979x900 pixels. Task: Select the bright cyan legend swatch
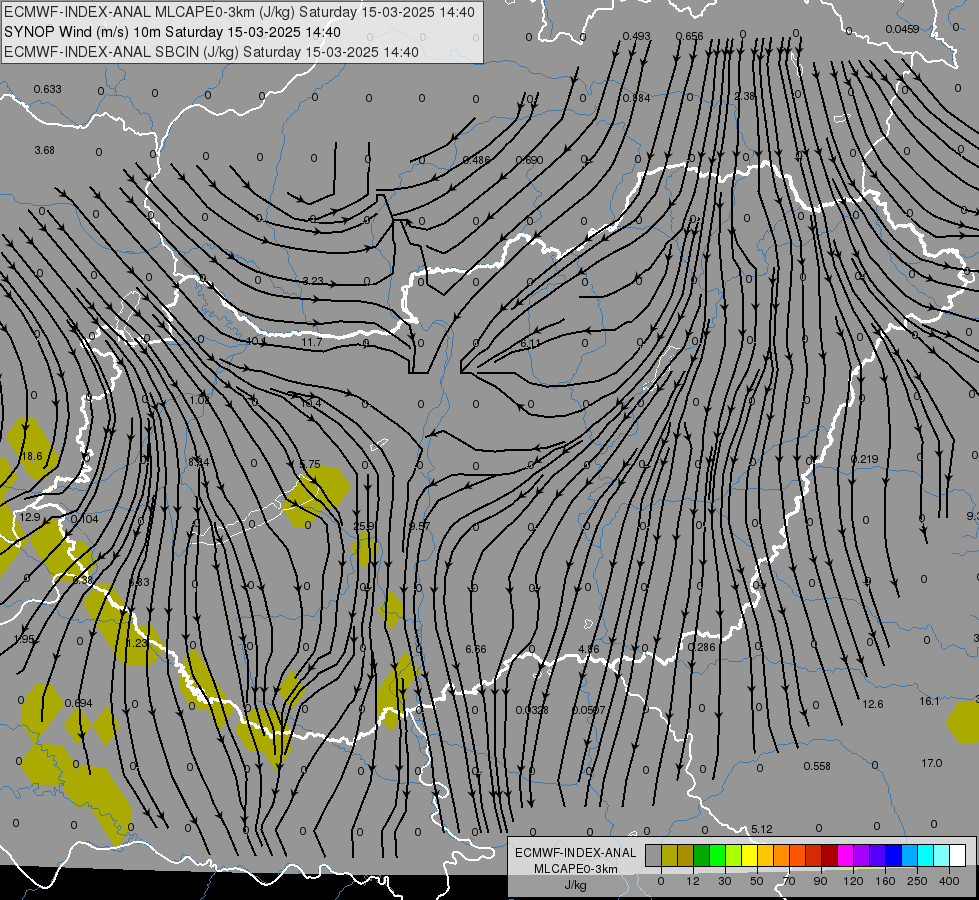(x=926, y=855)
